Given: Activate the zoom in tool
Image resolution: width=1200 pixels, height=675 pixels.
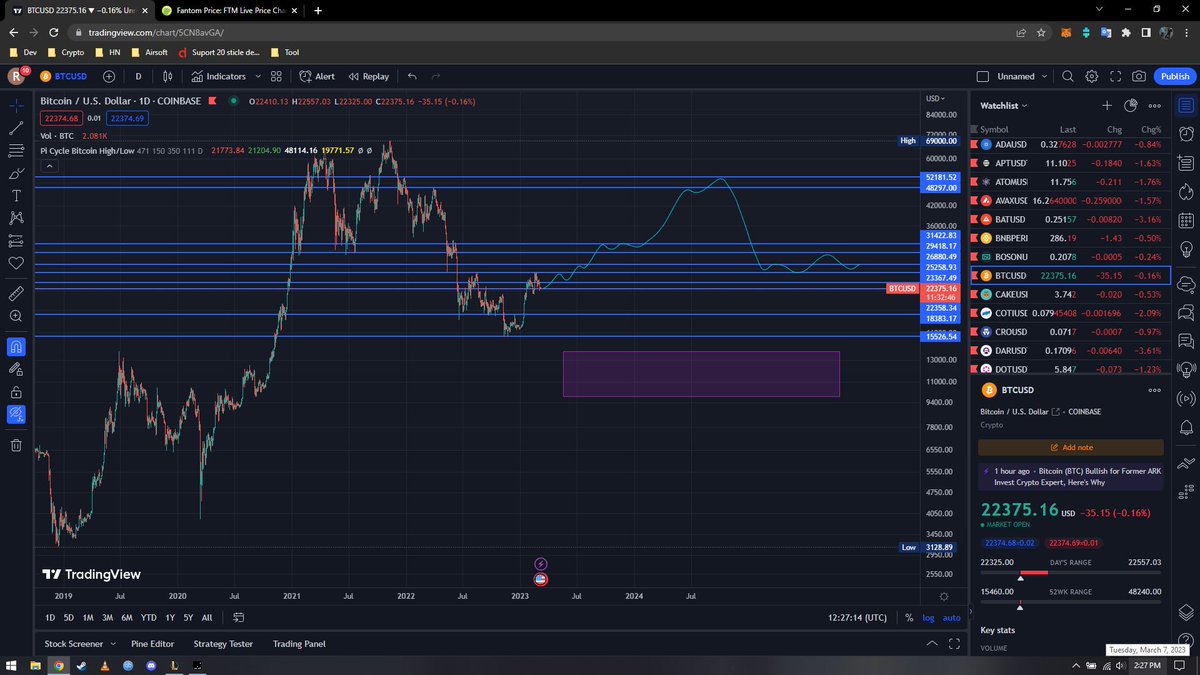Looking at the screenshot, I should tap(16, 316).
